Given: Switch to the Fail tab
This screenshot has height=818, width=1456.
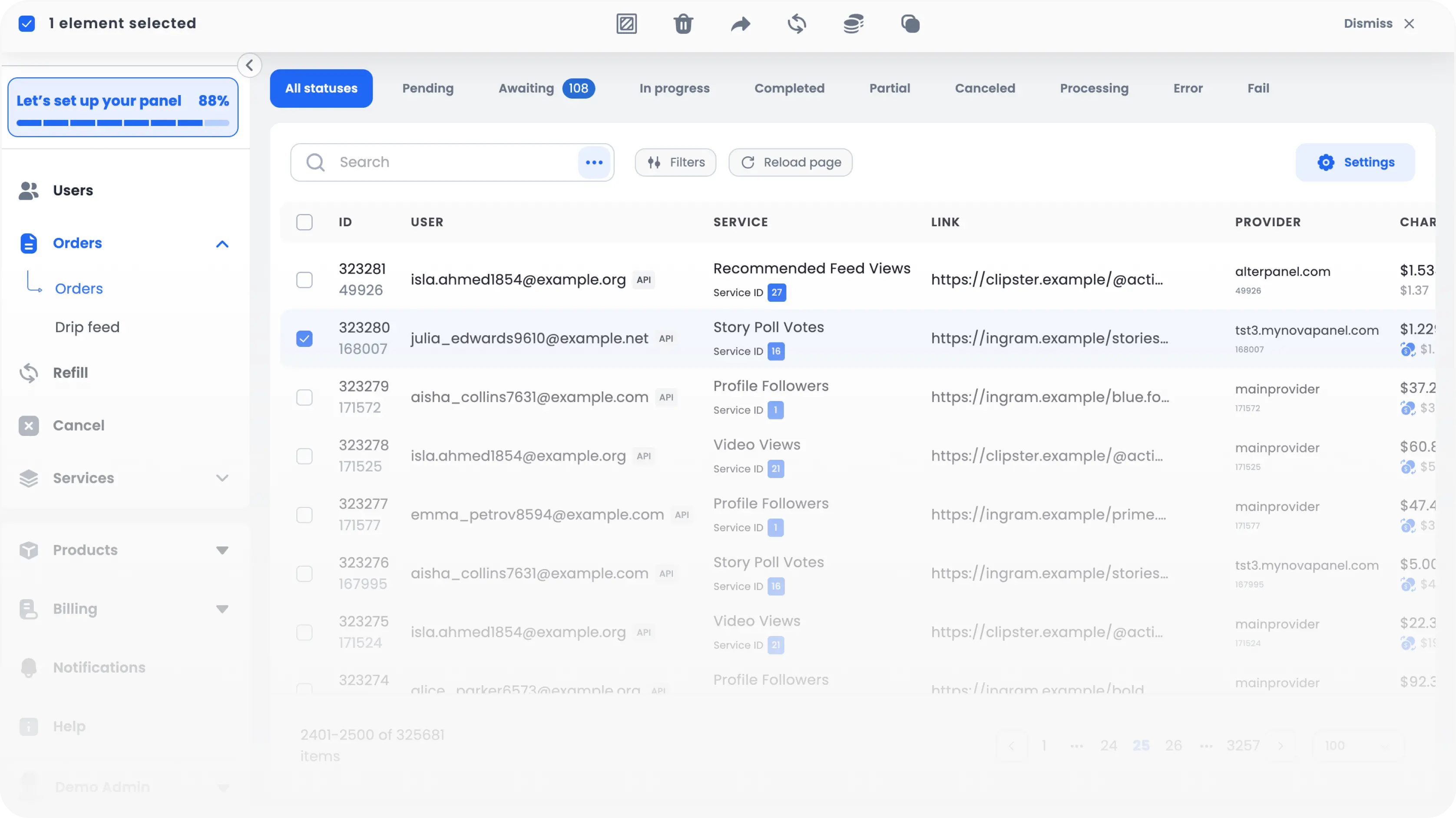Looking at the screenshot, I should point(1258,89).
